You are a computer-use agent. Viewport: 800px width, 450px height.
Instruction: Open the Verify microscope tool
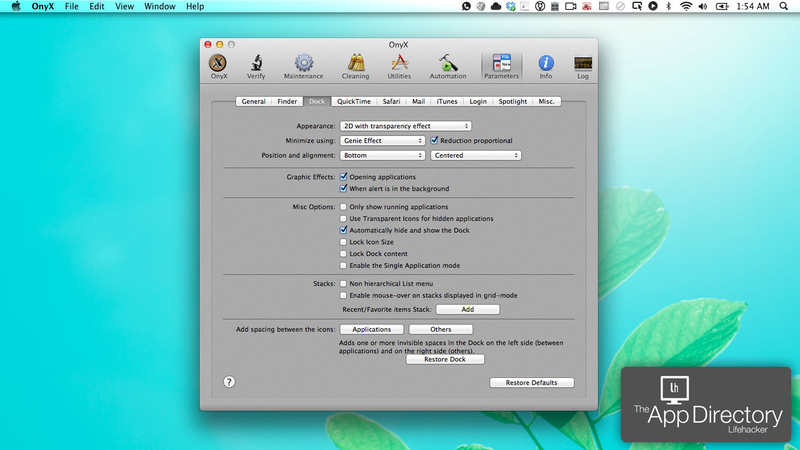click(x=256, y=66)
